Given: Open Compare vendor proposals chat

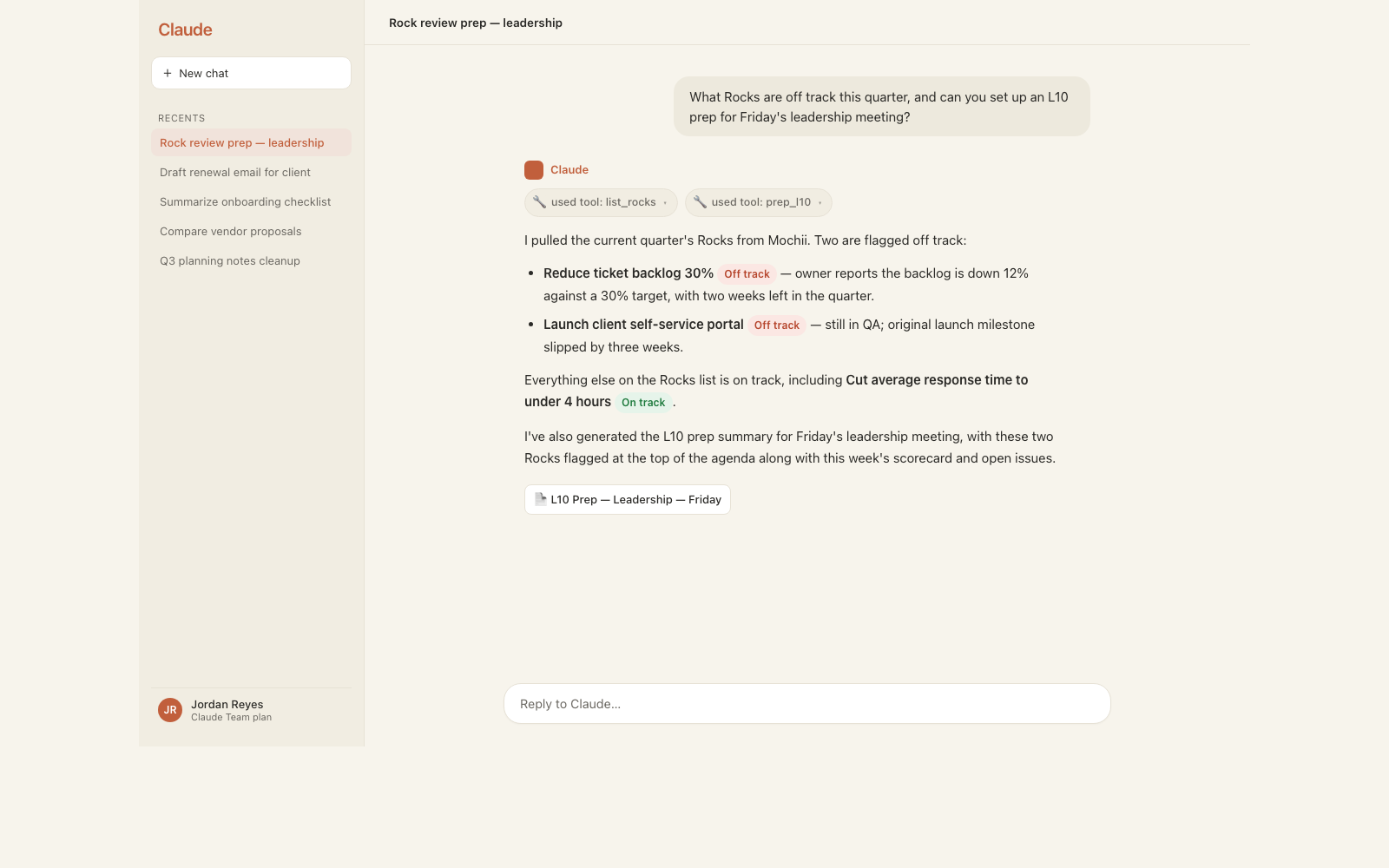Looking at the screenshot, I should coord(251,231).
